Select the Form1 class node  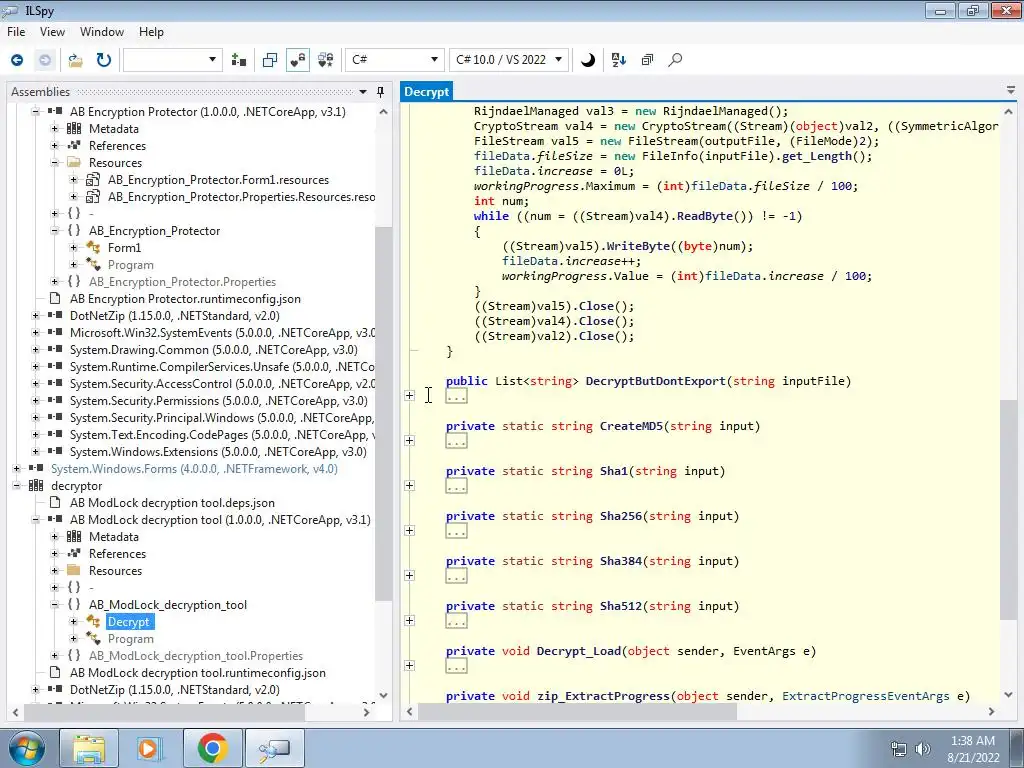click(124, 248)
